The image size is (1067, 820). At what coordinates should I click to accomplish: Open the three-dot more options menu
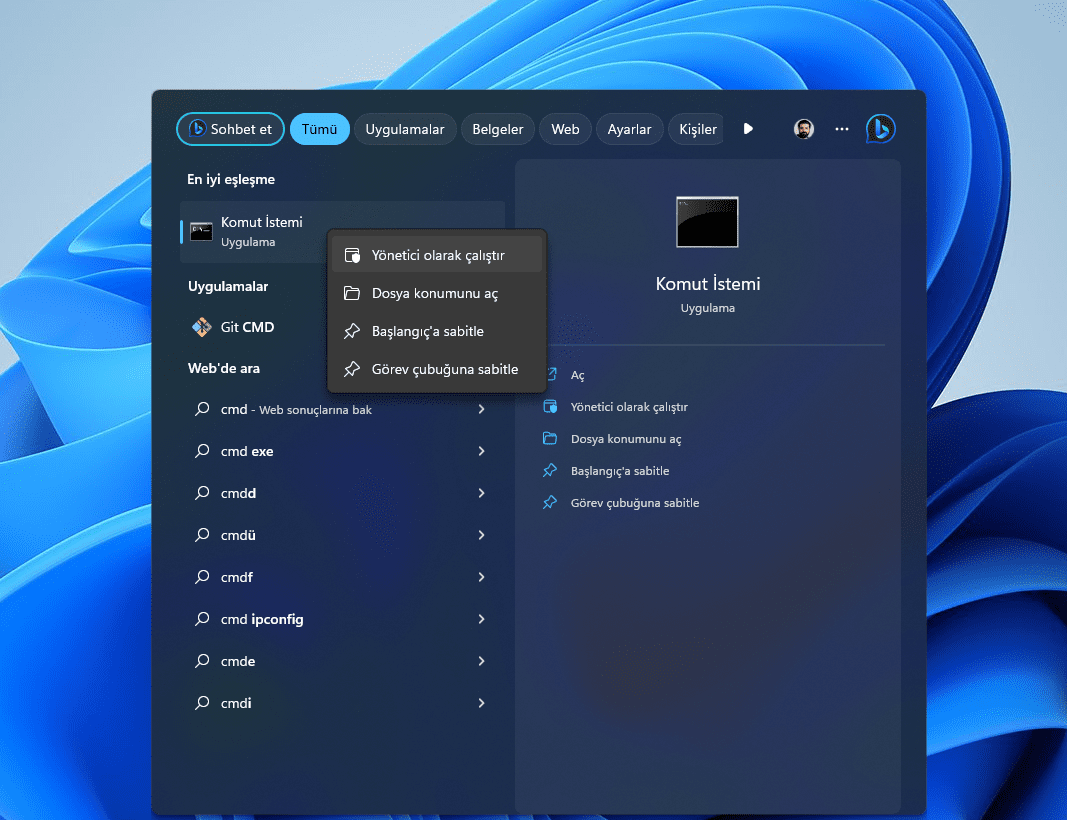(x=842, y=129)
